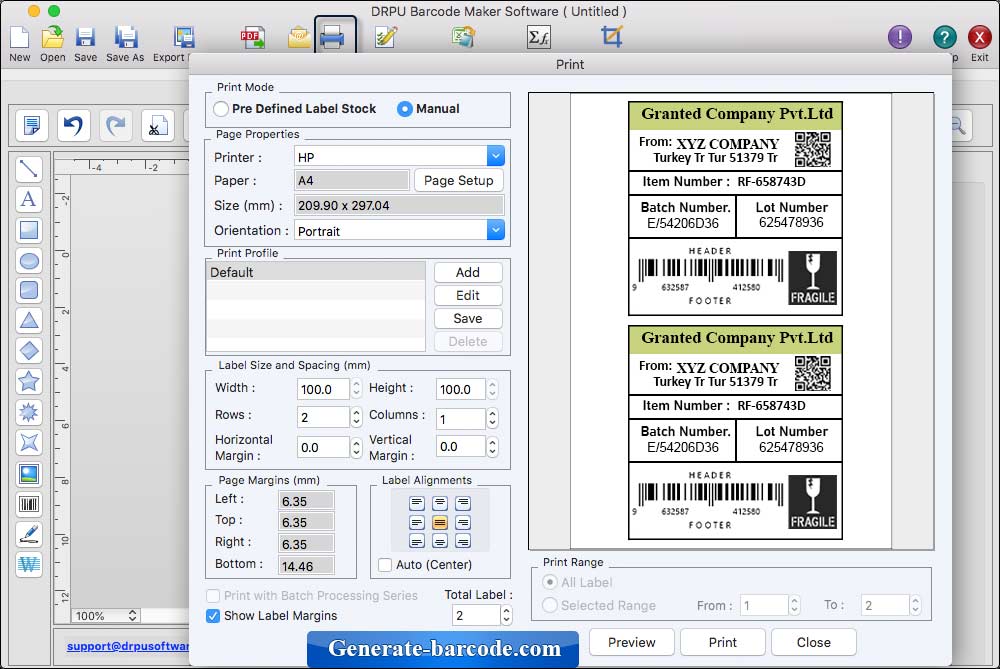This screenshot has height=669, width=1000.
Task: Click the first label preview thumbnail
Action: click(x=735, y=209)
